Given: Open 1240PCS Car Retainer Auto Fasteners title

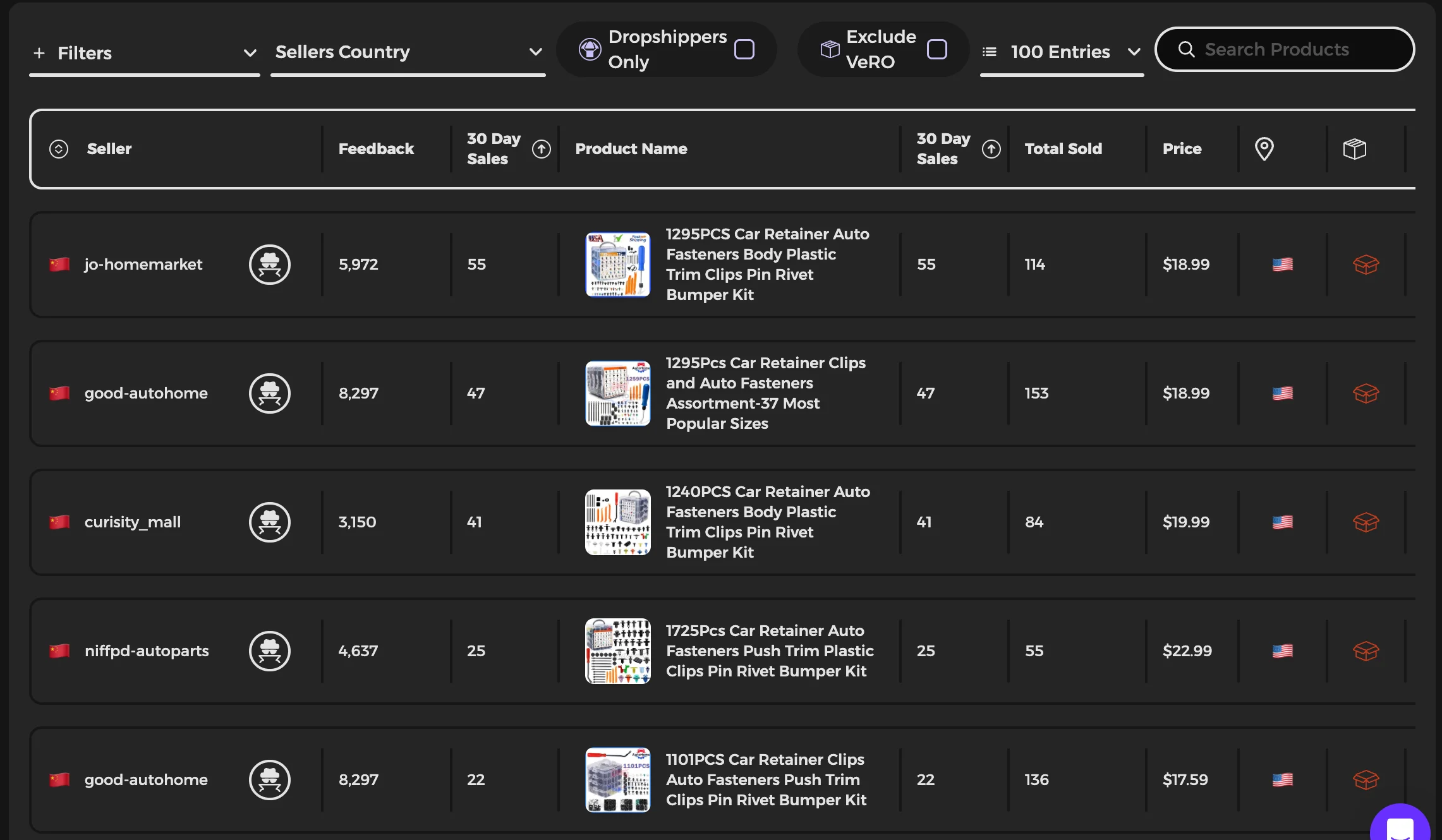Looking at the screenshot, I should [x=768, y=522].
